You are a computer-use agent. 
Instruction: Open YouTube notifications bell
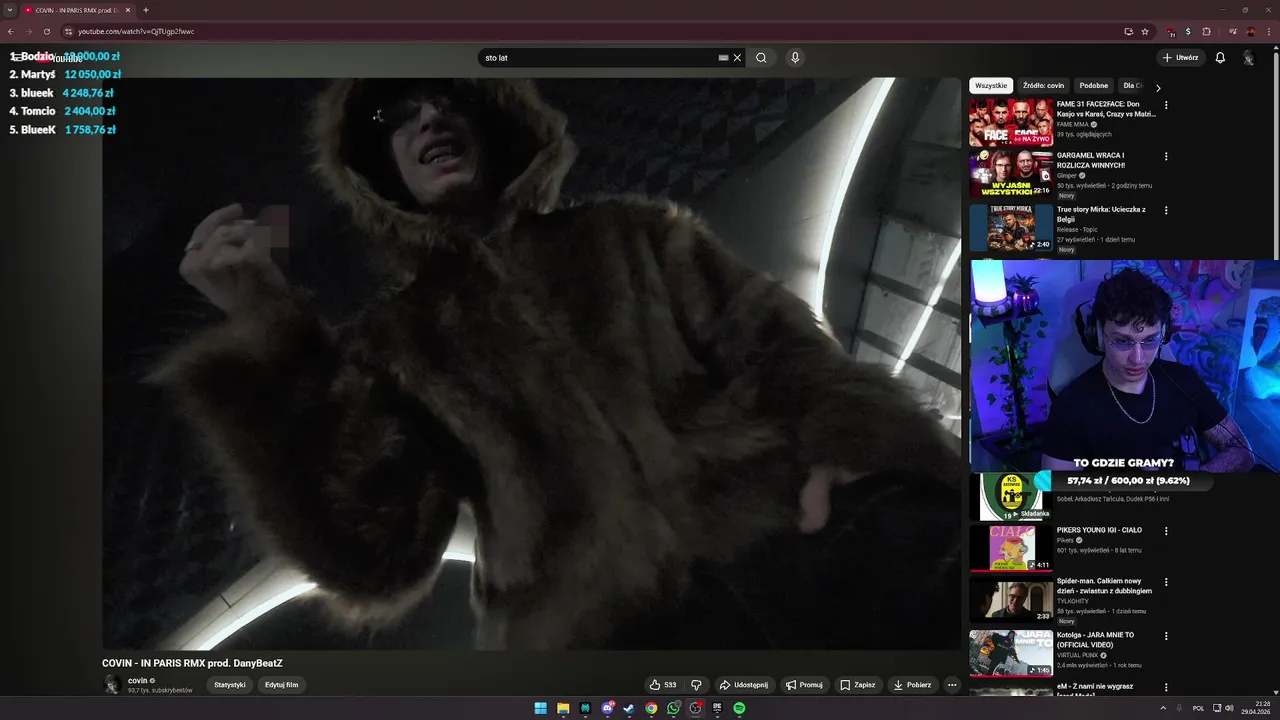pos(1220,58)
